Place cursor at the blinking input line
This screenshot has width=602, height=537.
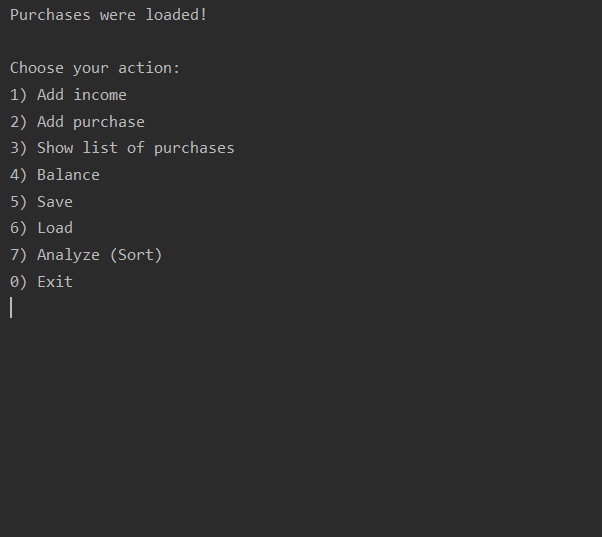12,307
